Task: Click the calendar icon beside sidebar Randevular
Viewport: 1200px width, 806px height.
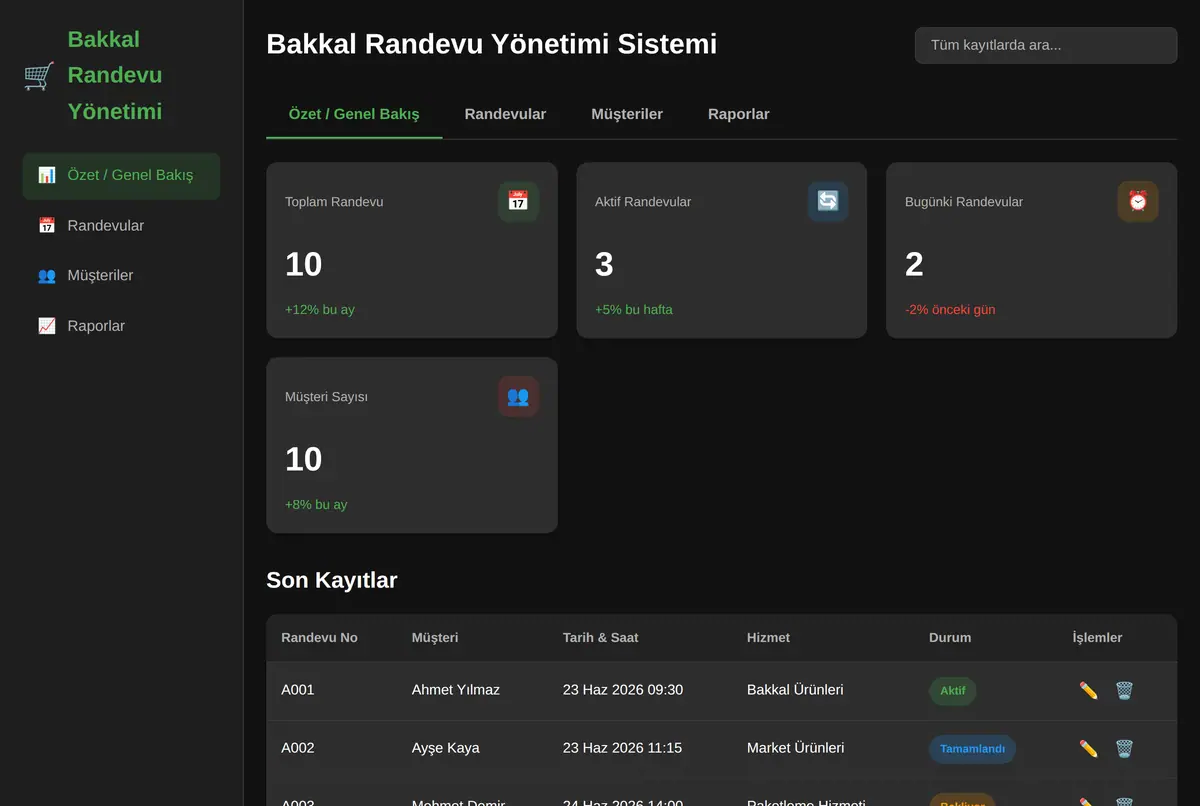Action: (x=47, y=226)
